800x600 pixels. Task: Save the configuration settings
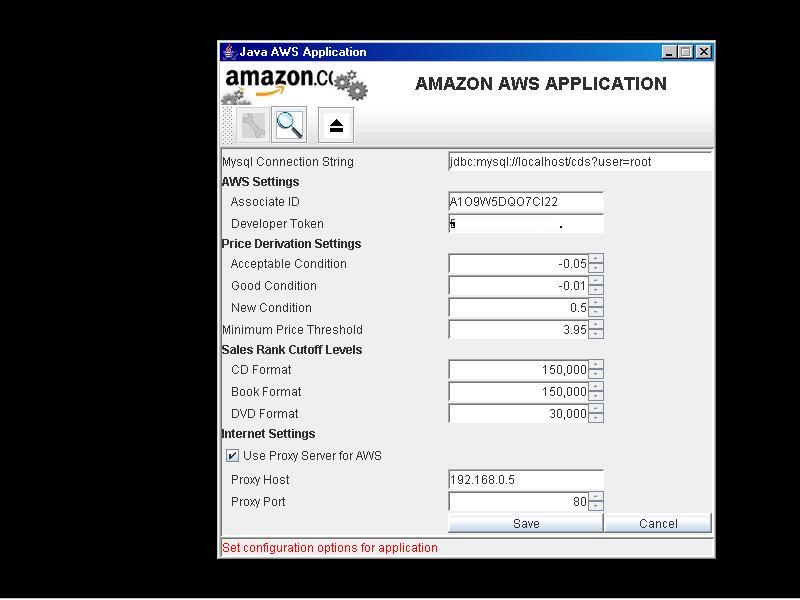[526, 523]
